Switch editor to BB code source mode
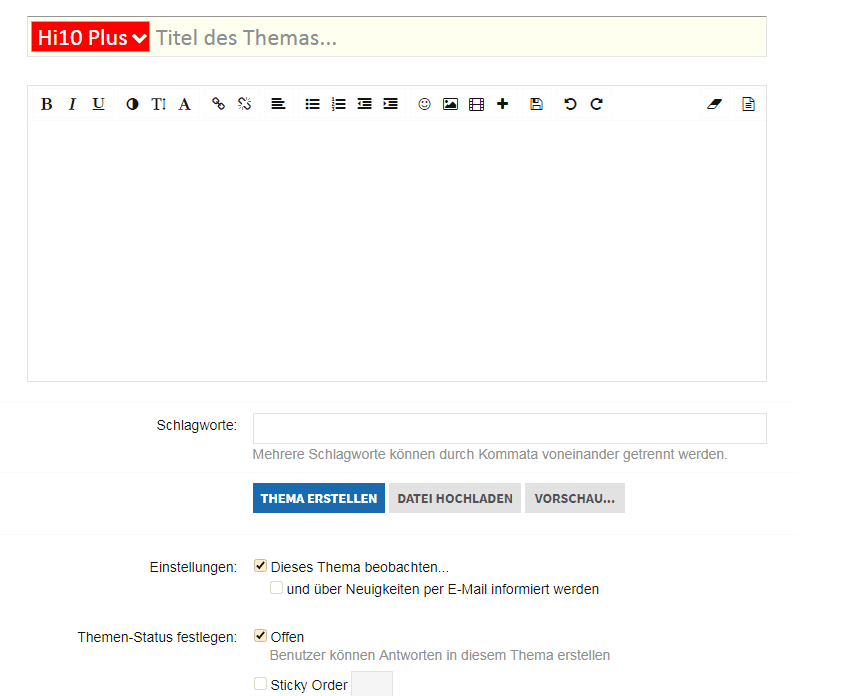This screenshot has height=696, width=848. [748, 104]
